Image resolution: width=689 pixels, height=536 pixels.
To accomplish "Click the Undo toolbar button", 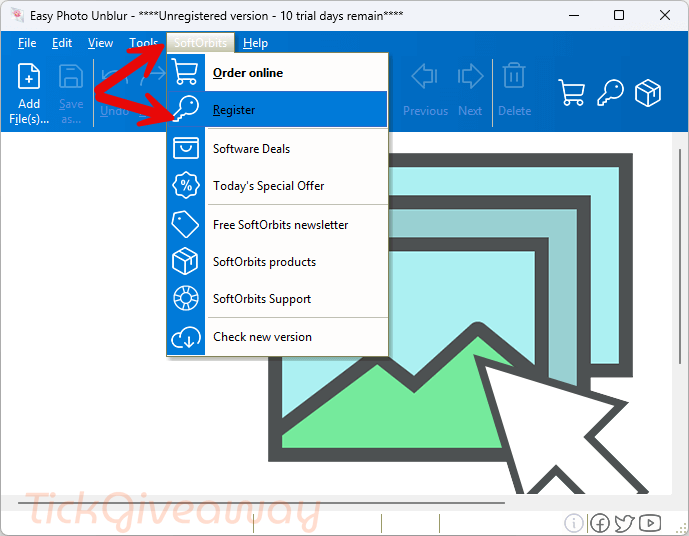I will click(x=114, y=93).
